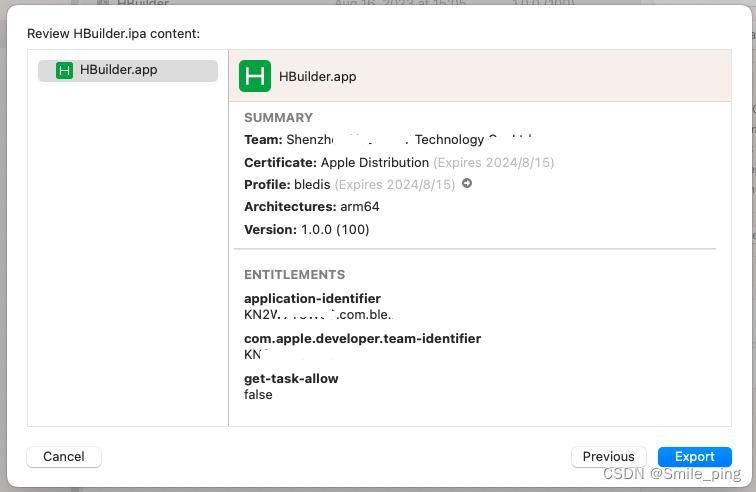
Task: Click the application-identifier entitlement key
Action: 312,299
